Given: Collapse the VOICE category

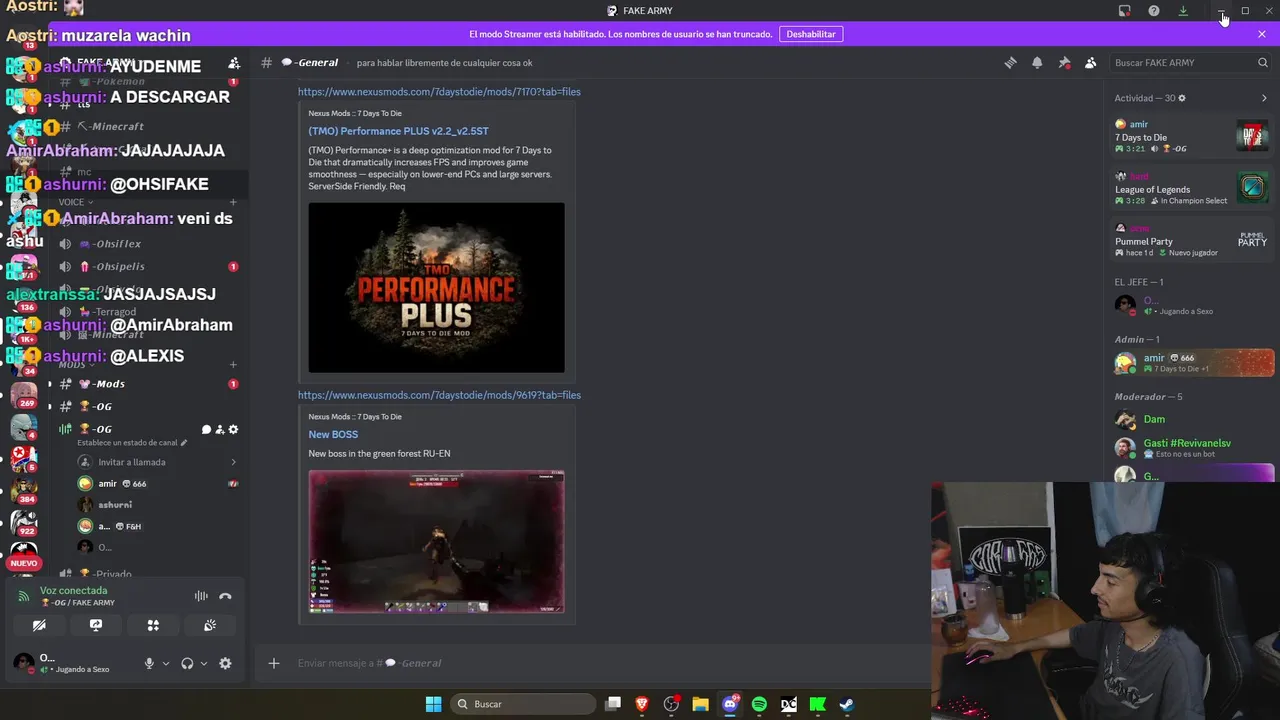Looking at the screenshot, I should [75, 202].
